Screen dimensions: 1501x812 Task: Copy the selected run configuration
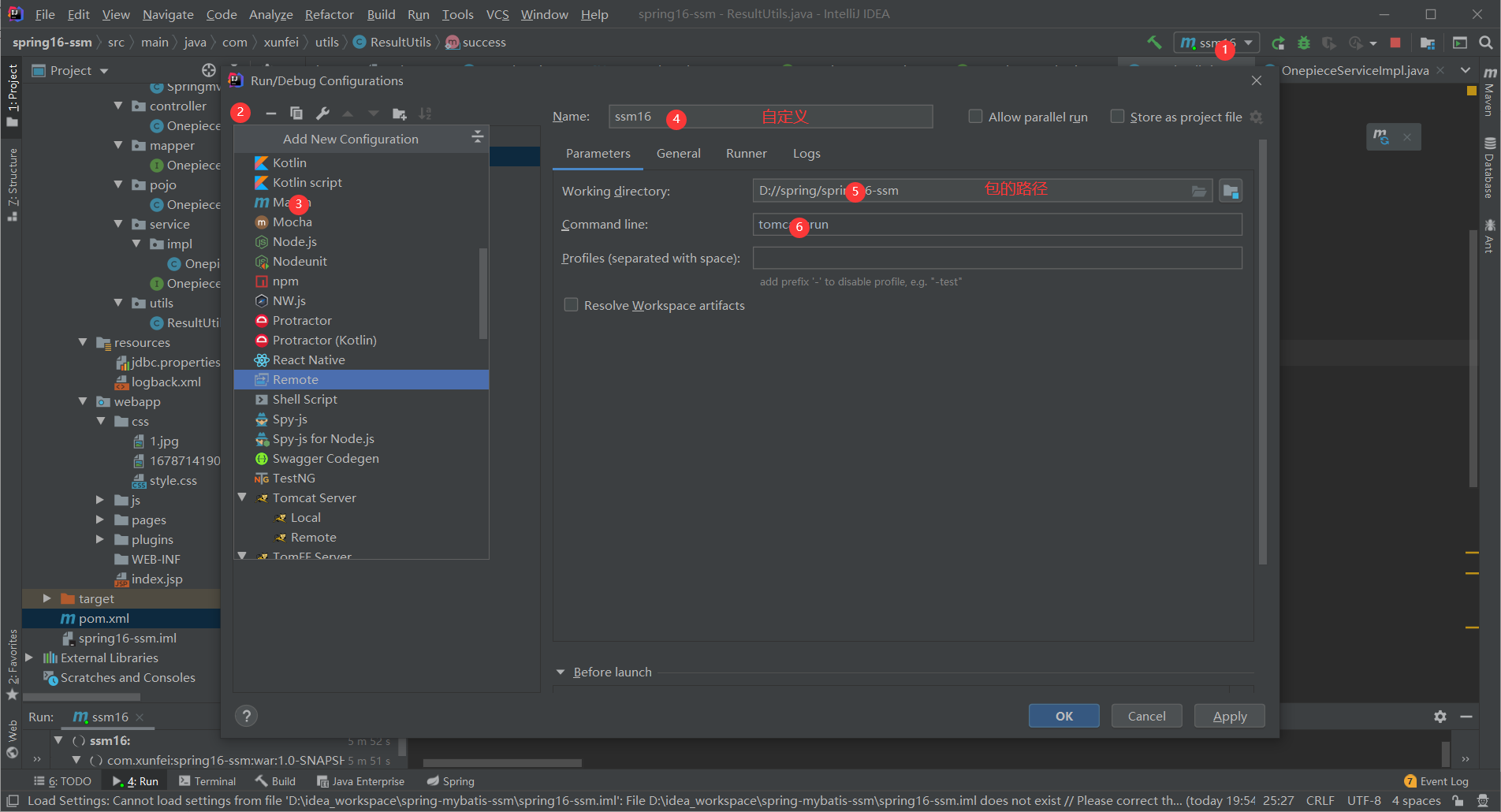296,114
